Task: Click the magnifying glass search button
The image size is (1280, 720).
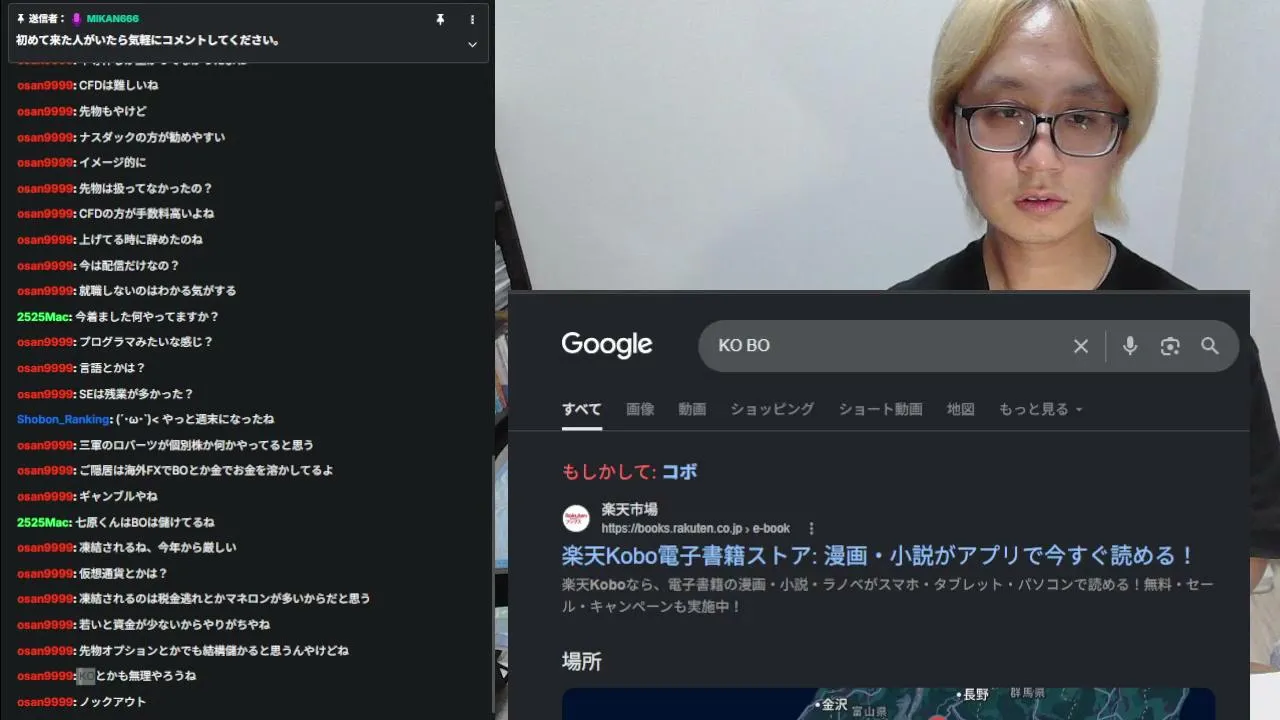Action: (x=1210, y=346)
